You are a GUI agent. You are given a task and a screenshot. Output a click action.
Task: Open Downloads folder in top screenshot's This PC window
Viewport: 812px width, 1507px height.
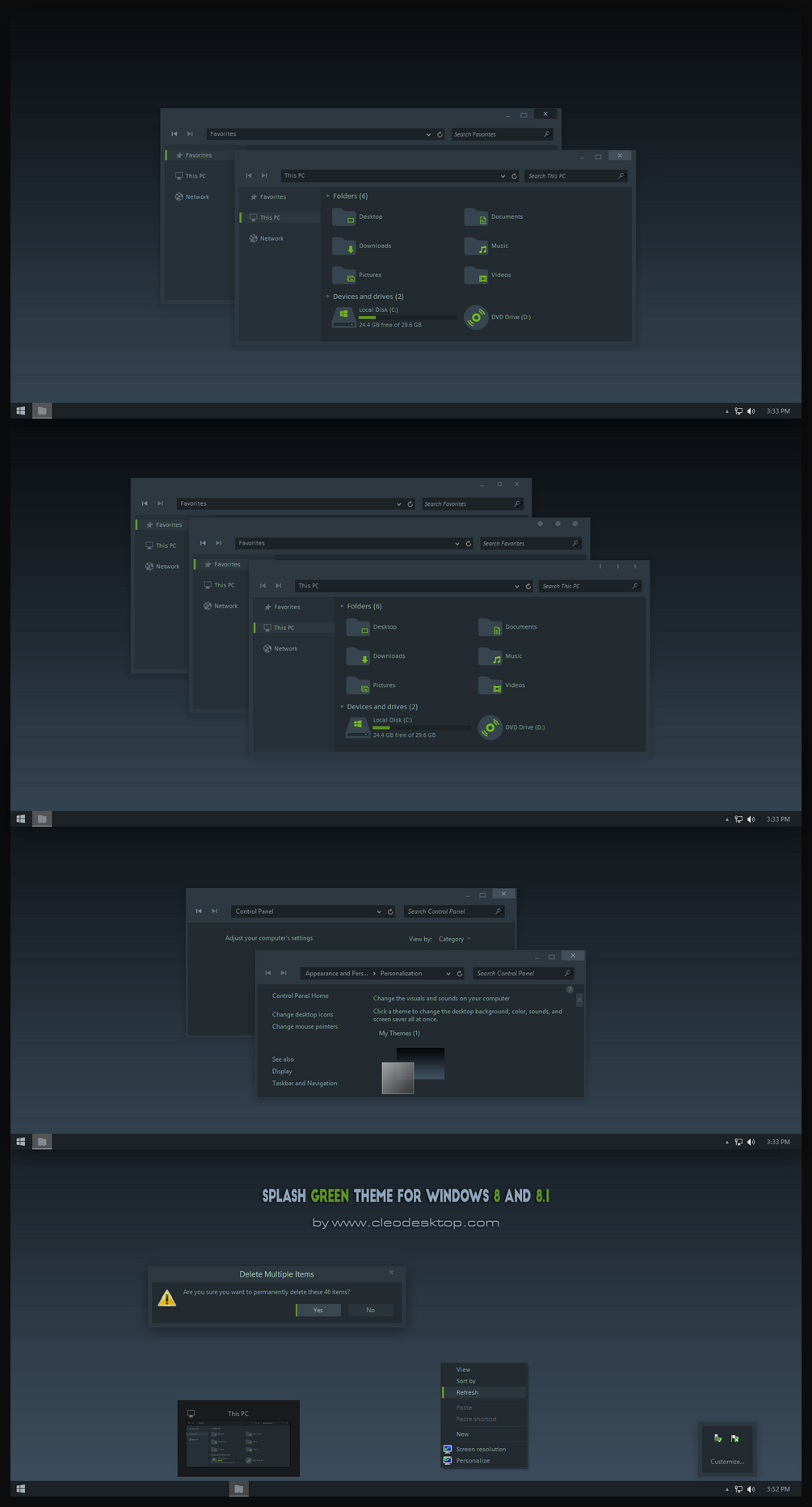361,246
